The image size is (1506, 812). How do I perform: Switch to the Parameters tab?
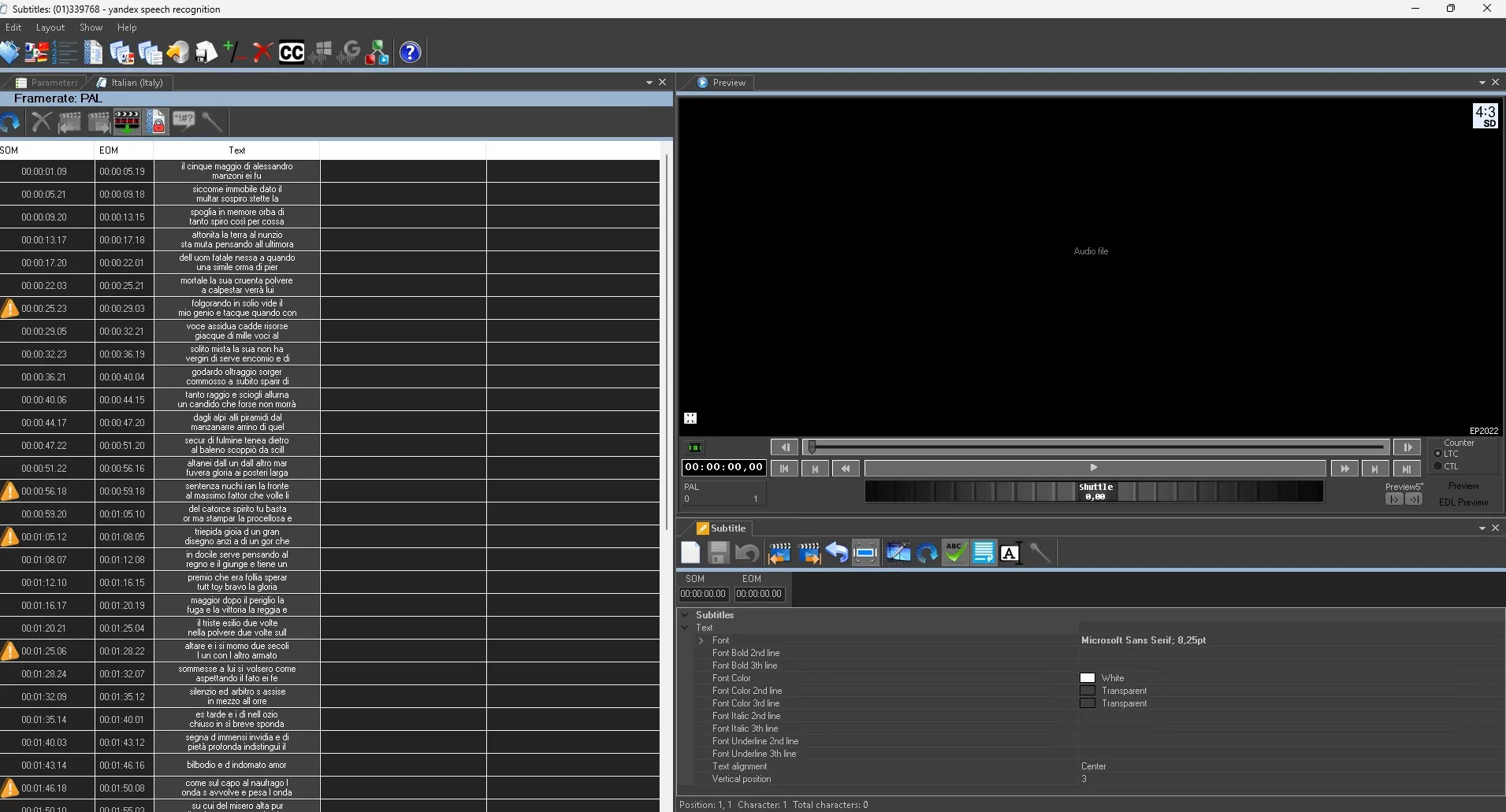47,83
